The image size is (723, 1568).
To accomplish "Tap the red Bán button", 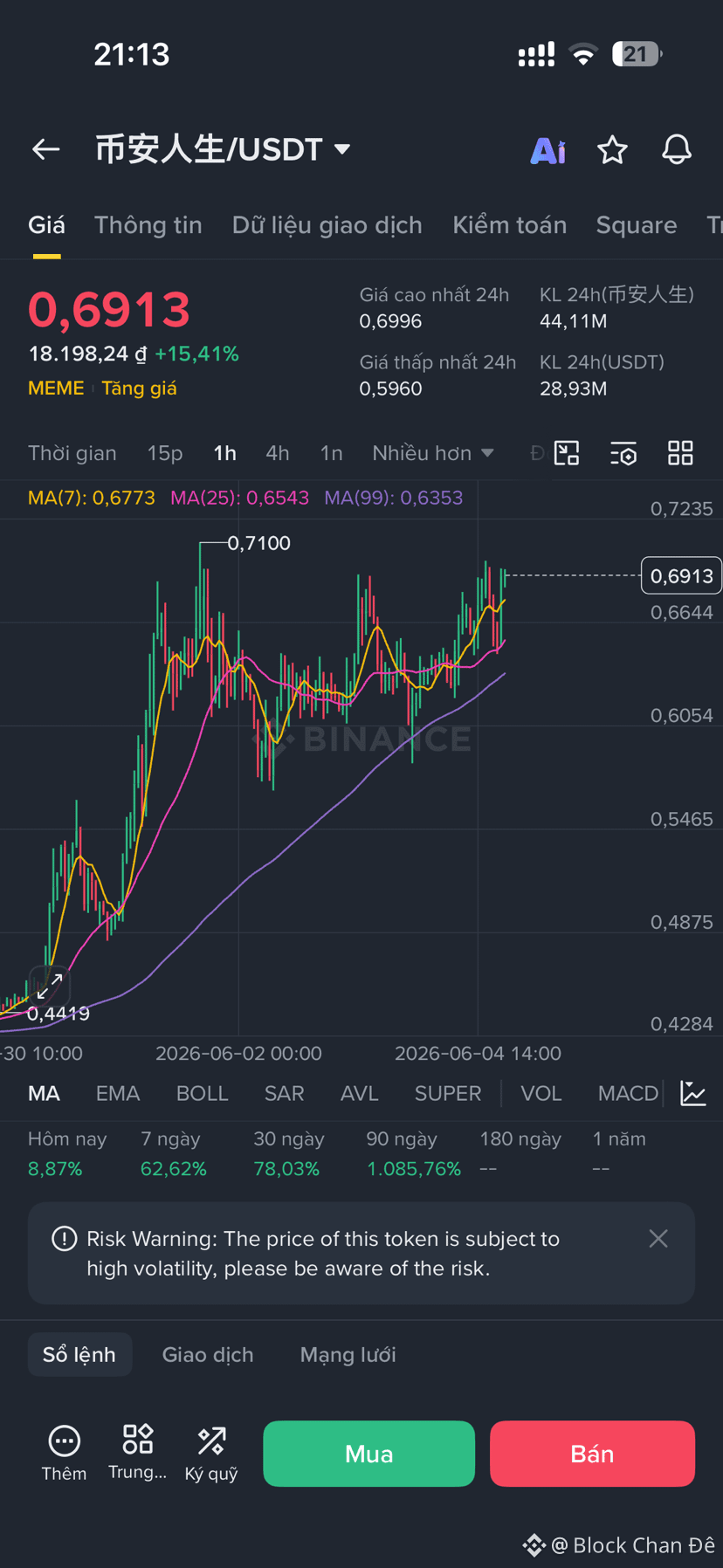I will pos(592,1454).
